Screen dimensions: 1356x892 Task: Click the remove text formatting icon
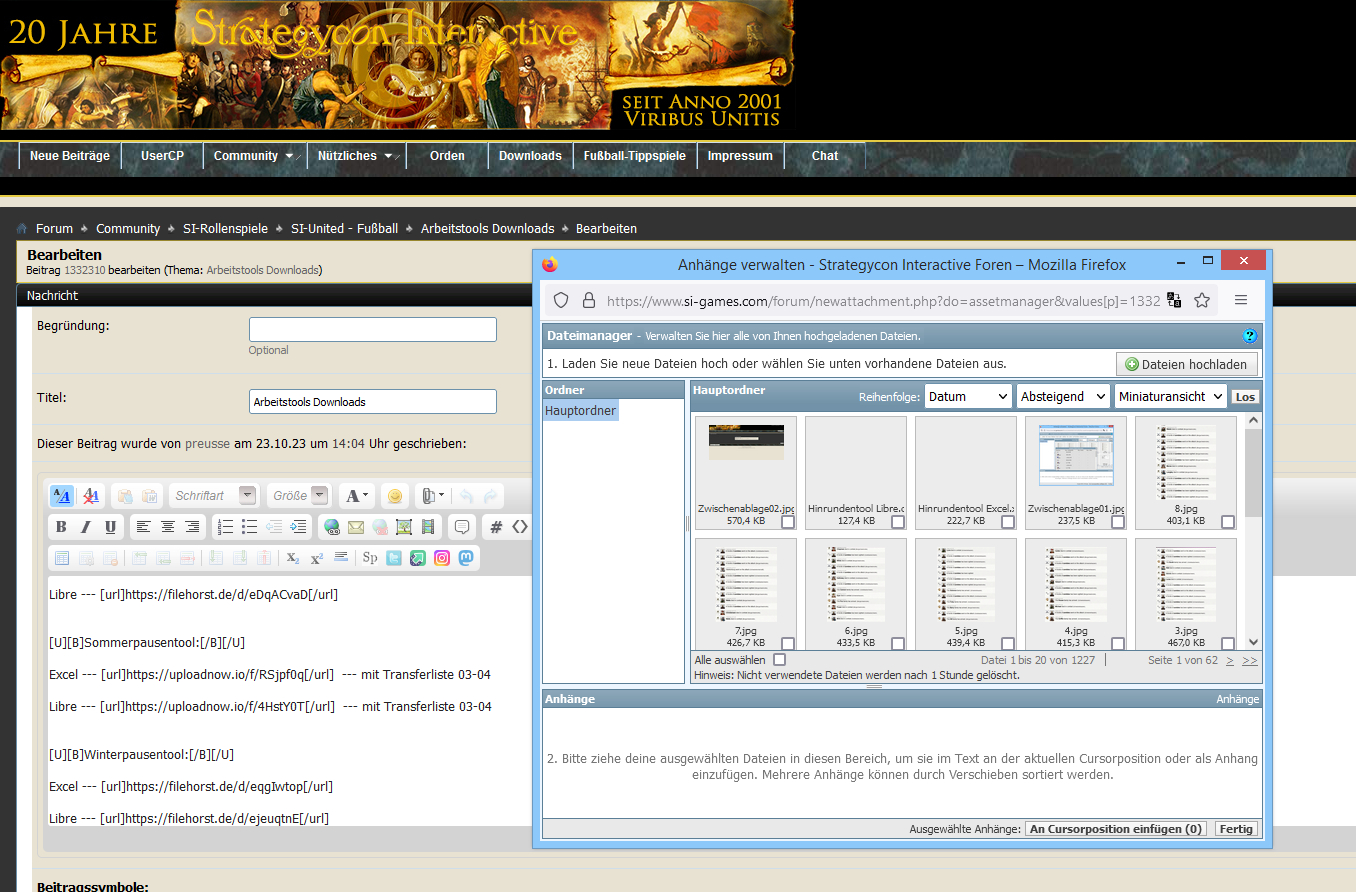[x=91, y=496]
